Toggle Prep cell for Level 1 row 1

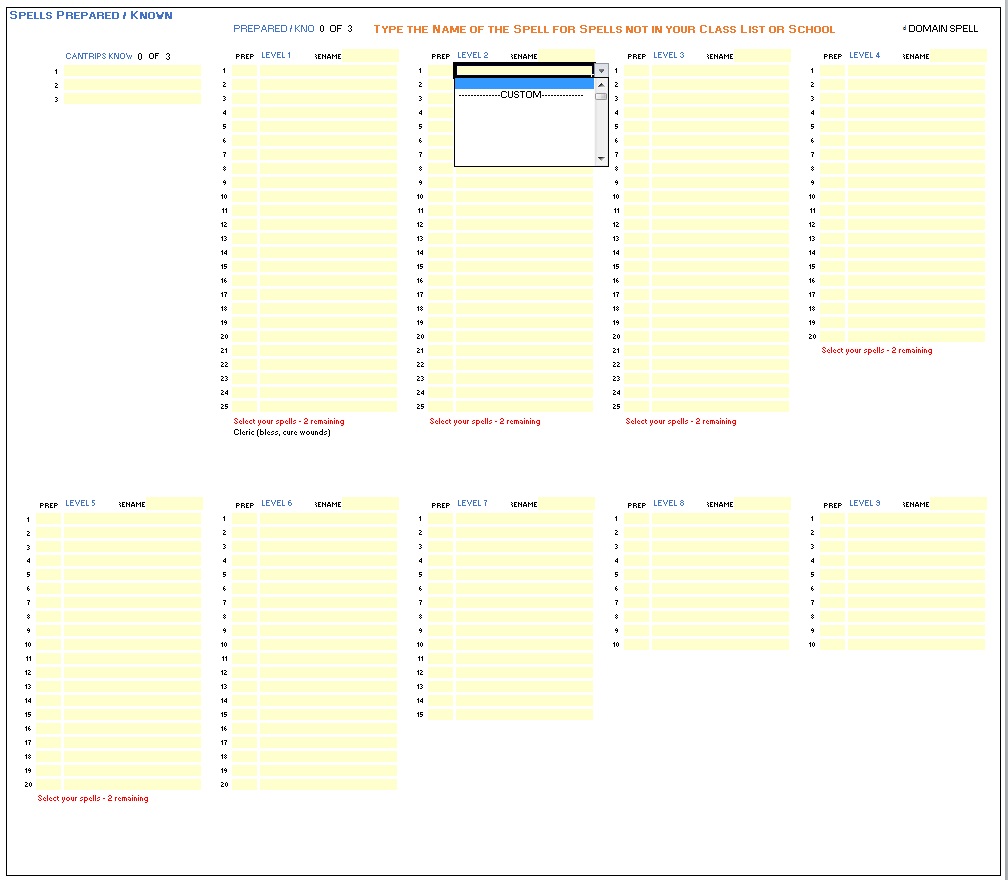245,71
